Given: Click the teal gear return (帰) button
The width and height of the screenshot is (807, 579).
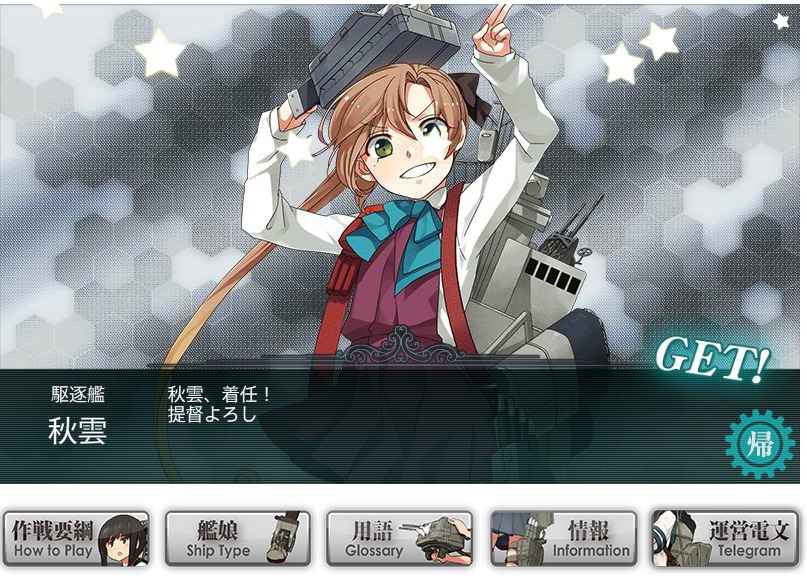Looking at the screenshot, I should pyautogui.click(x=759, y=444).
